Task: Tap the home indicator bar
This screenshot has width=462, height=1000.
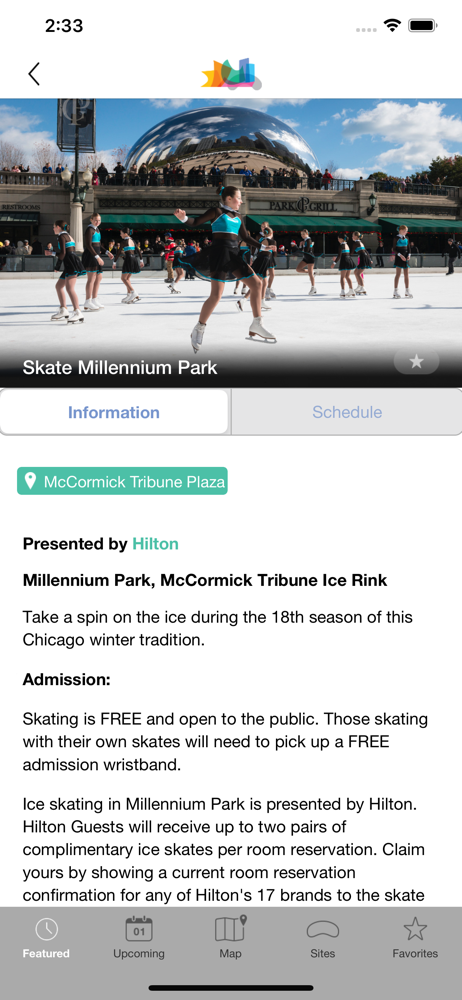Action: tap(231, 988)
